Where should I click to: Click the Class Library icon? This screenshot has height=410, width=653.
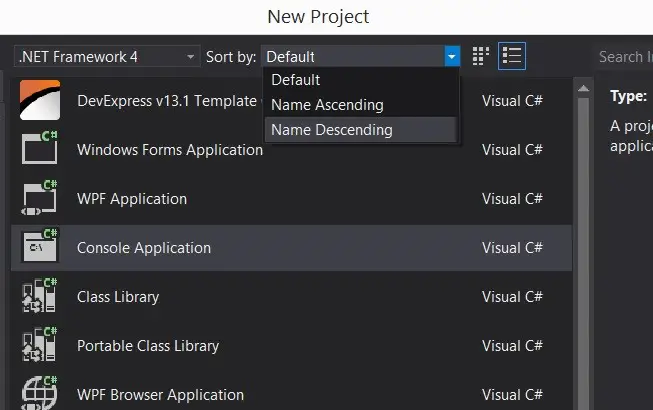(x=40, y=295)
